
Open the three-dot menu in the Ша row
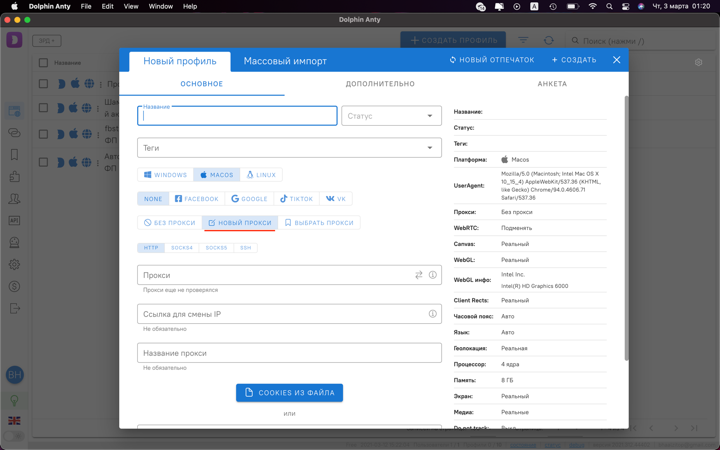pyautogui.click(x=98, y=108)
